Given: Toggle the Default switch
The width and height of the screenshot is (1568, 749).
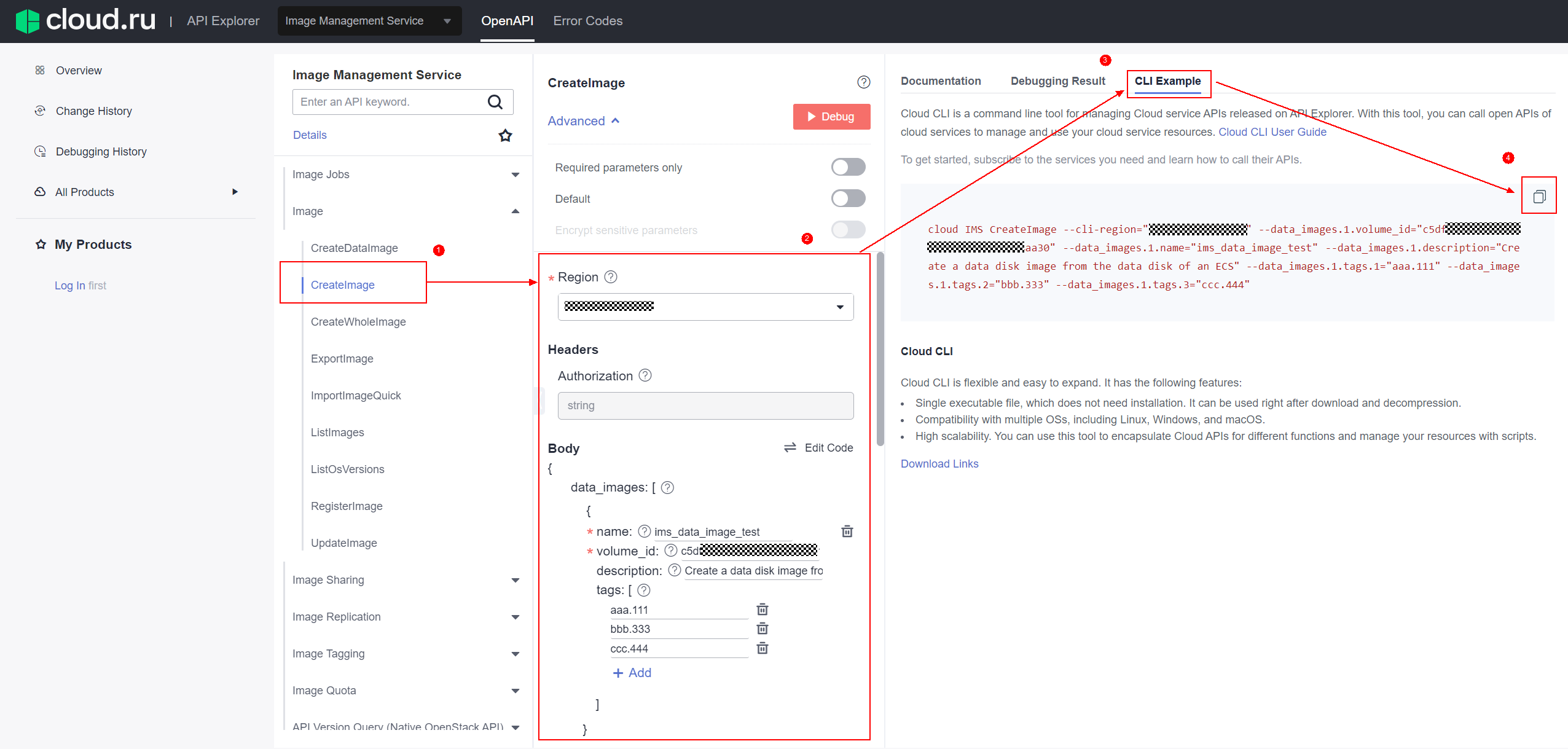Looking at the screenshot, I should (848, 198).
